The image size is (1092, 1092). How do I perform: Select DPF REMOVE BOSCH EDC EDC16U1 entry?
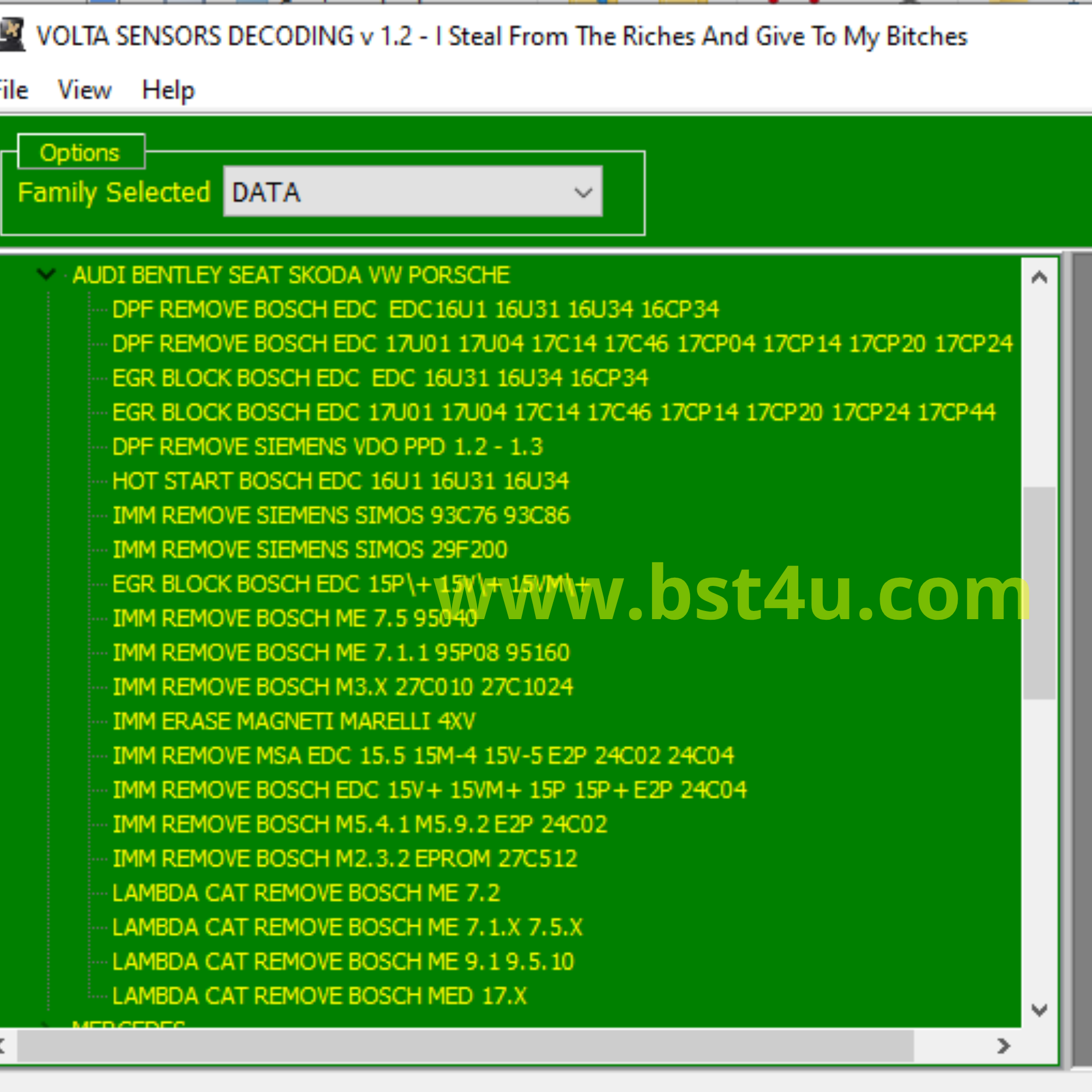(416, 310)
